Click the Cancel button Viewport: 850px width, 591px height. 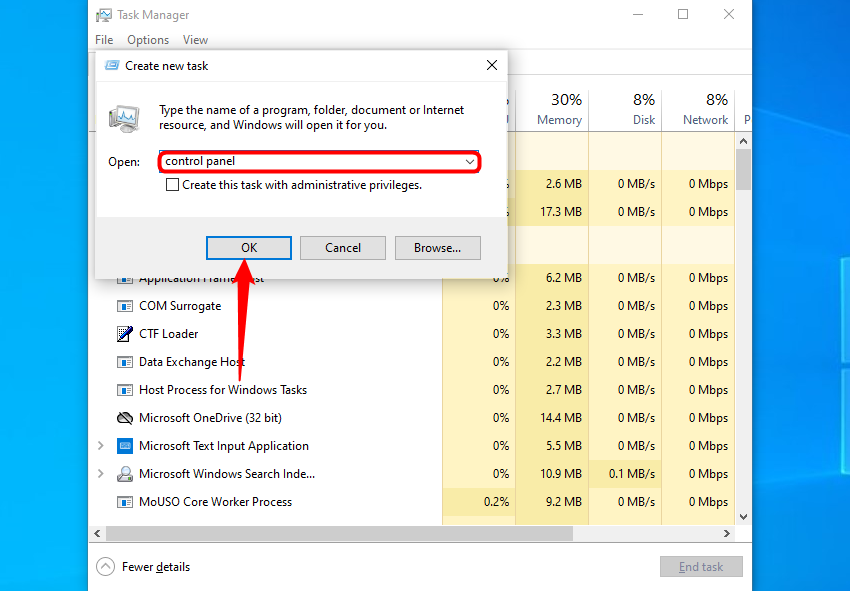(x=343, y=248)
